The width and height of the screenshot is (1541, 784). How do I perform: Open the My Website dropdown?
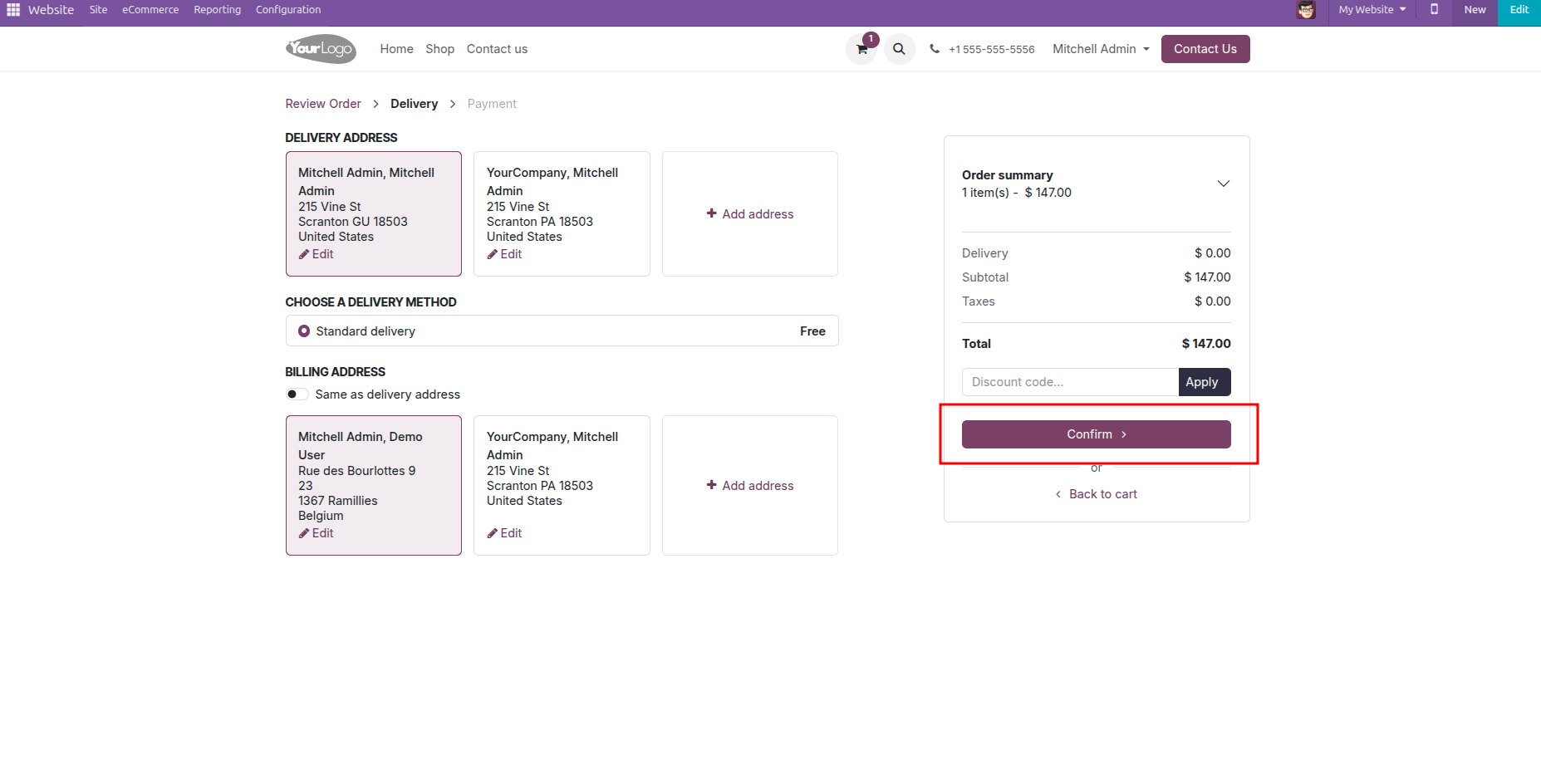click(1372, 10)
